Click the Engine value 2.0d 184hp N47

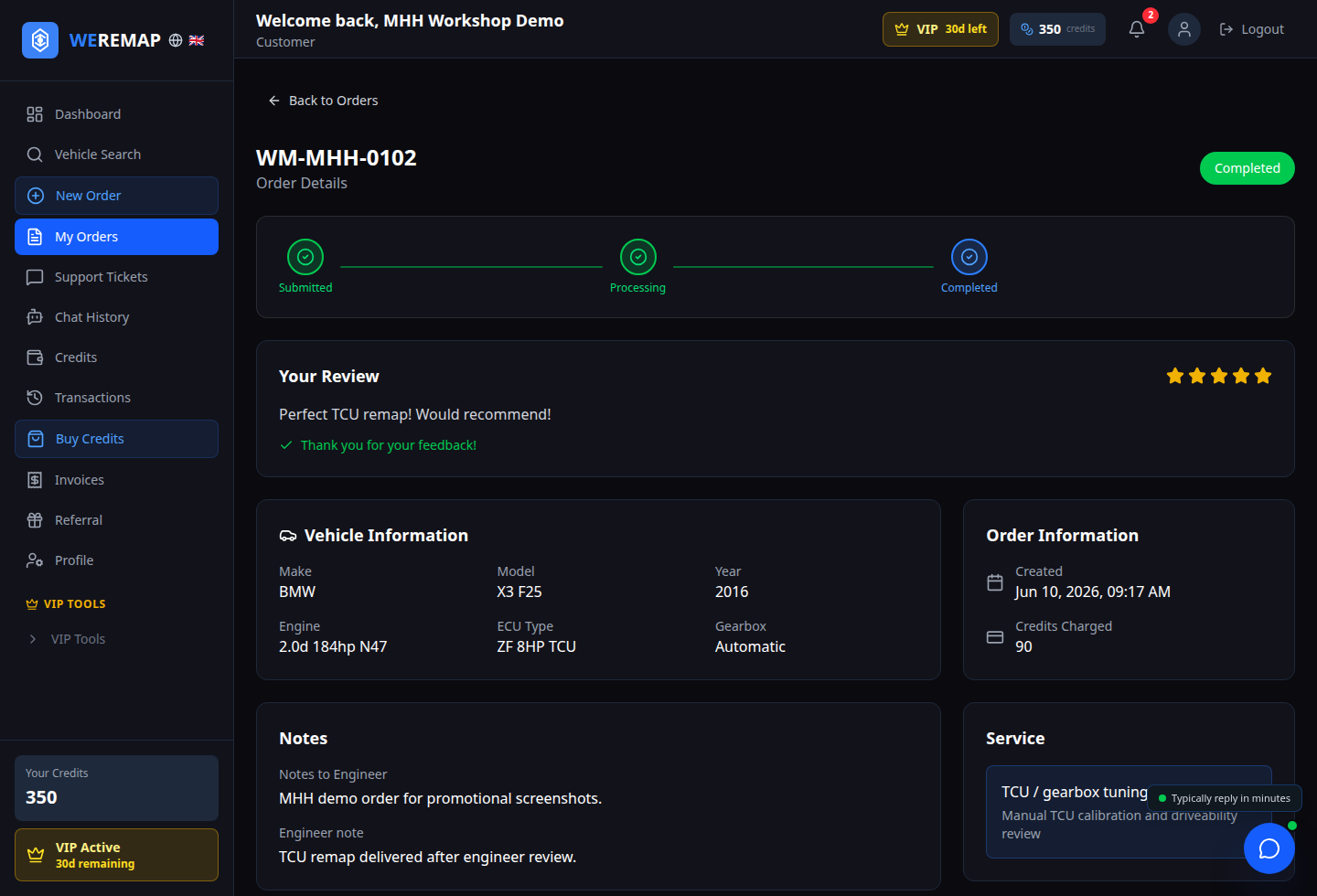click(333, 646)
